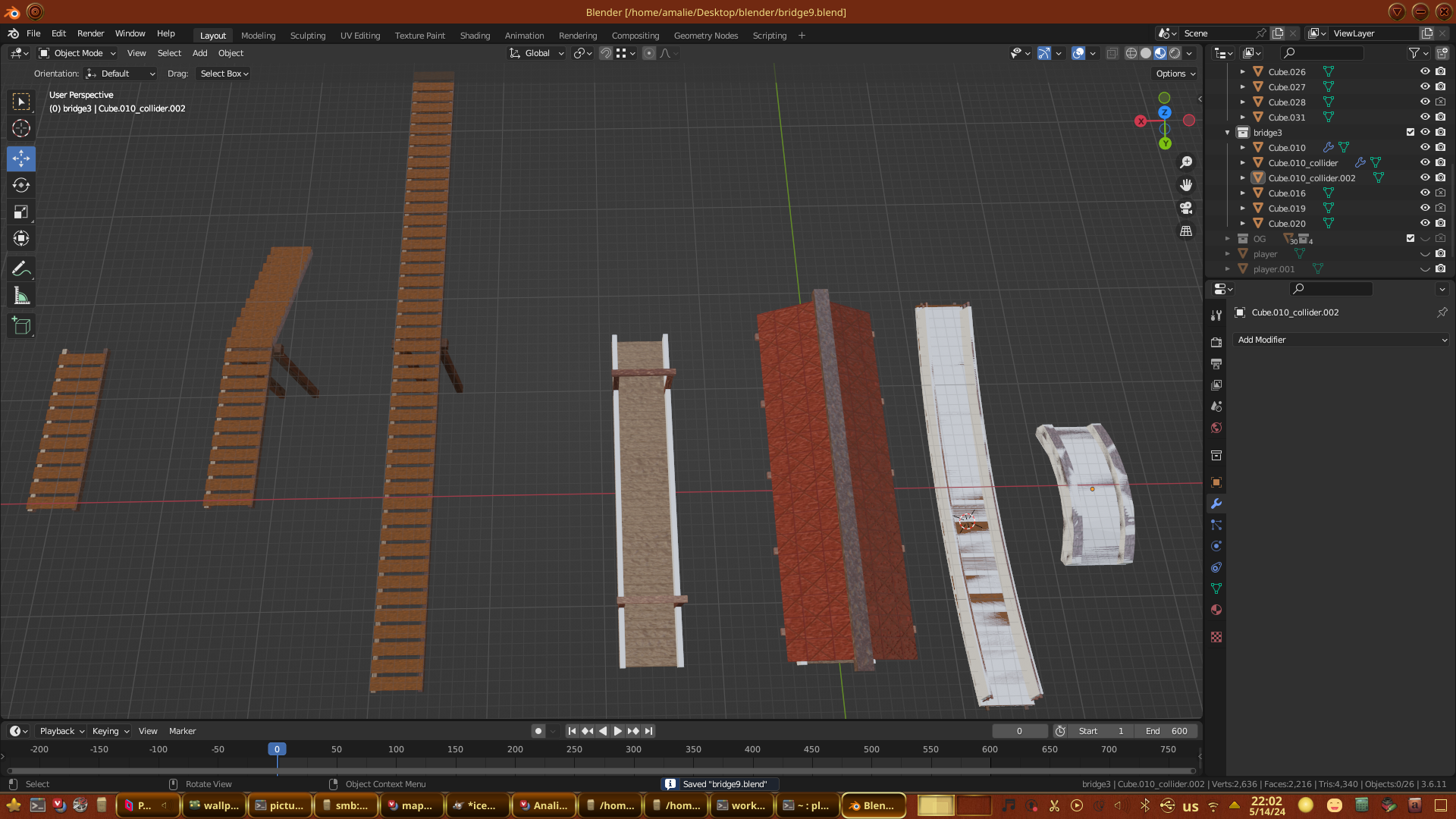Open the Object Mode dropdown
Image resolution: width=1456 pixels, height=819 pixels.
78,53
